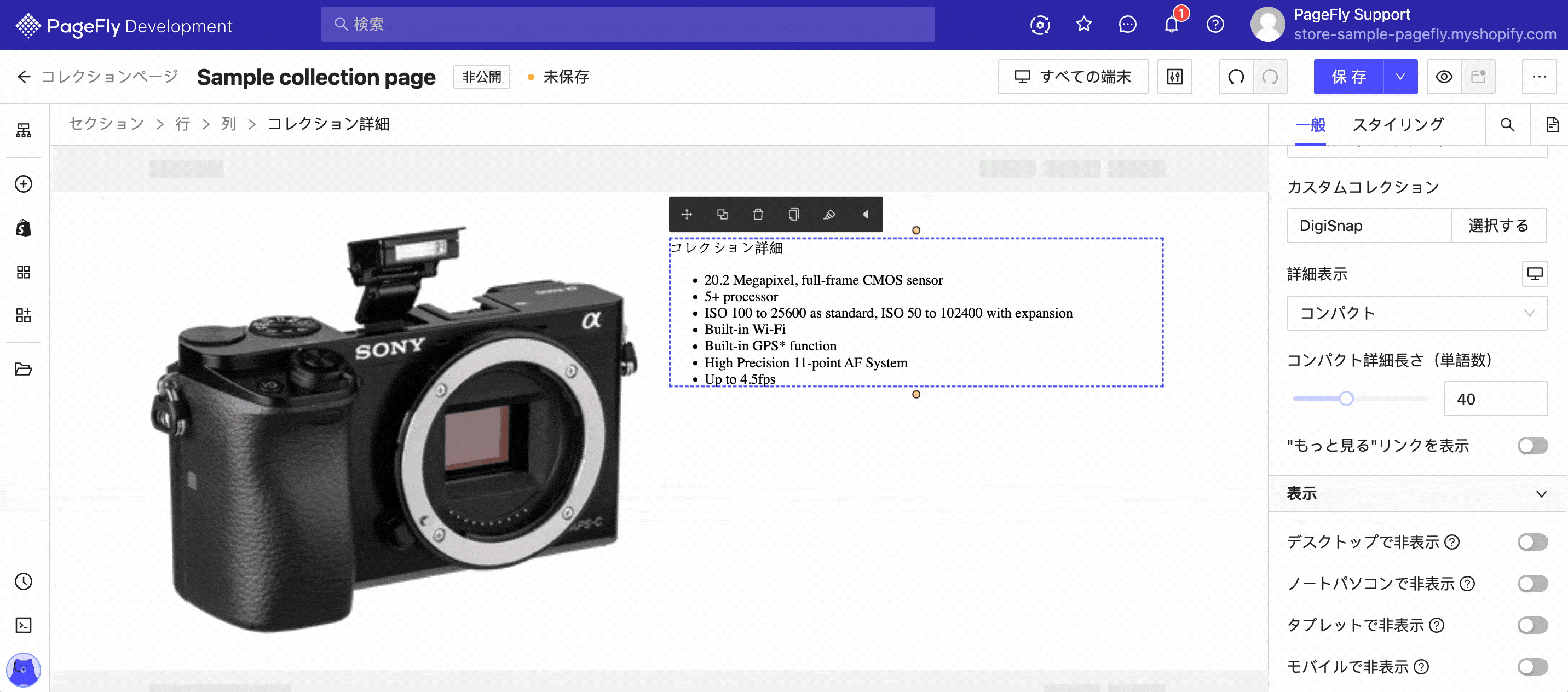Toggle タブレットで非表示 switch
1568x692 pixels.
click(1532, 625)
